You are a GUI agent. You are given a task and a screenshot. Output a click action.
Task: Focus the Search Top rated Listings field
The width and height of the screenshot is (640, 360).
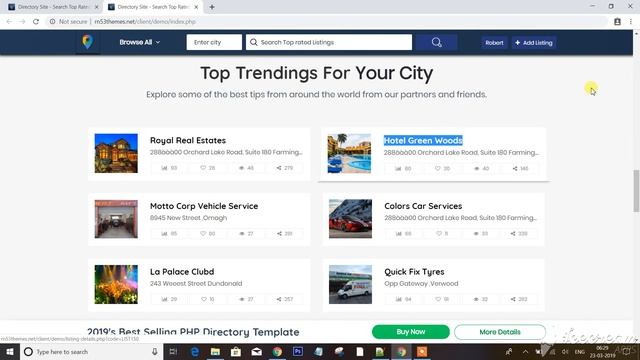pos(329,42)
